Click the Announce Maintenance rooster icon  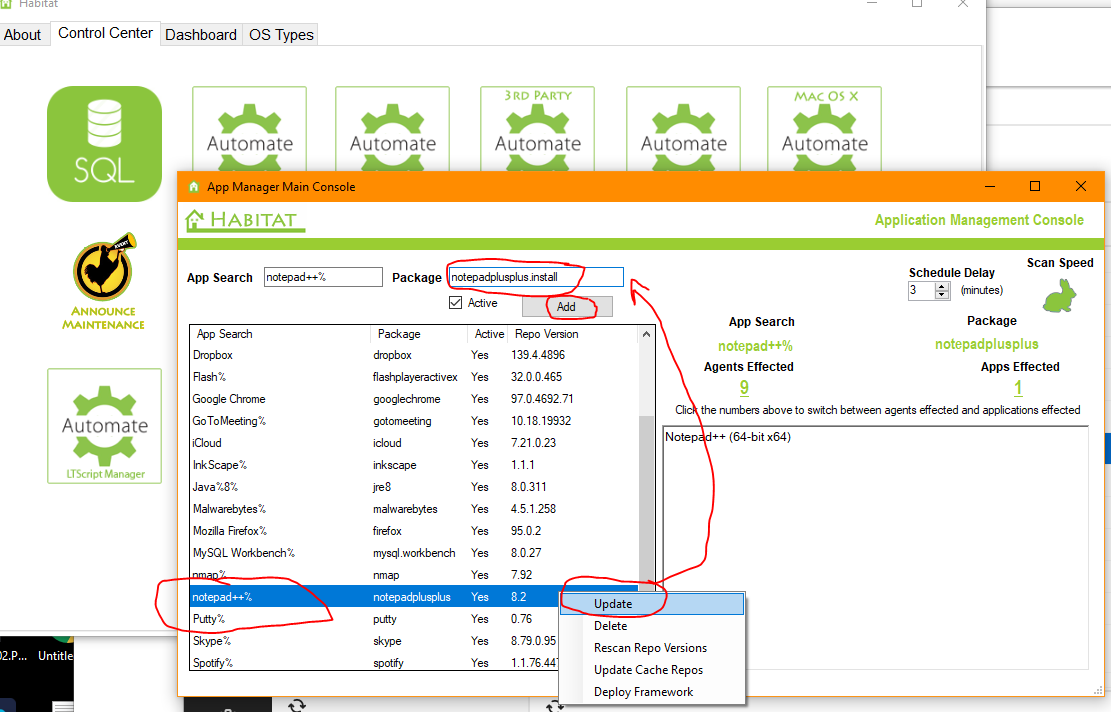coord(104,273)
